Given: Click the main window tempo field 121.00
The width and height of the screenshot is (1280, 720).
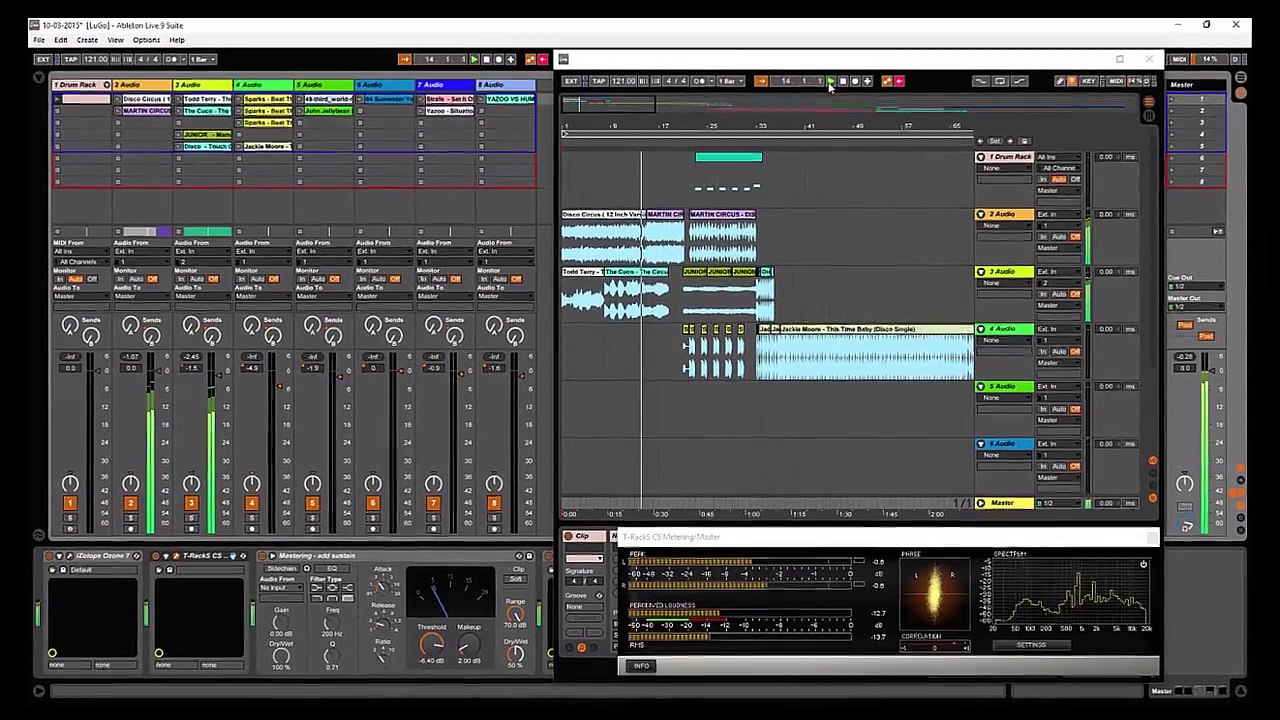Looking at the screenshot, I should coord(98,60).
